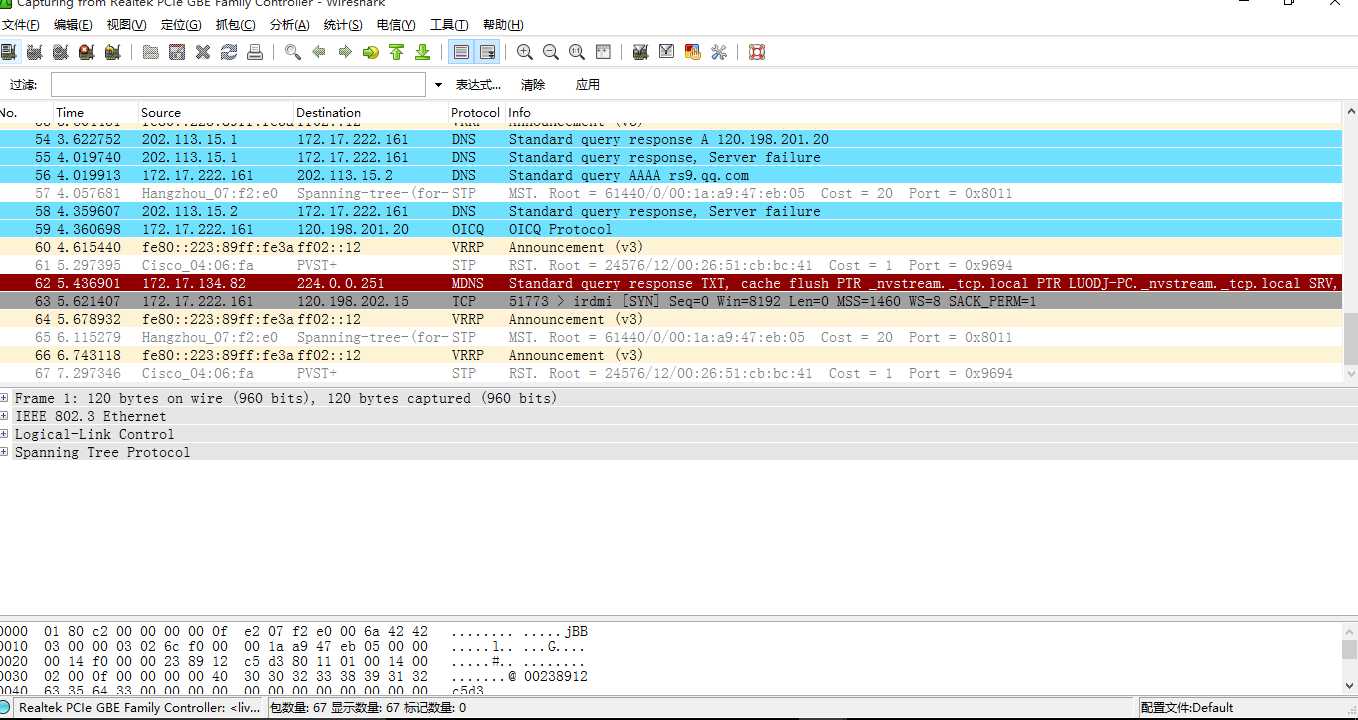Expand the Spanning Tree Protocol node
Screen dimensions: 1358x720
point(5,452)
